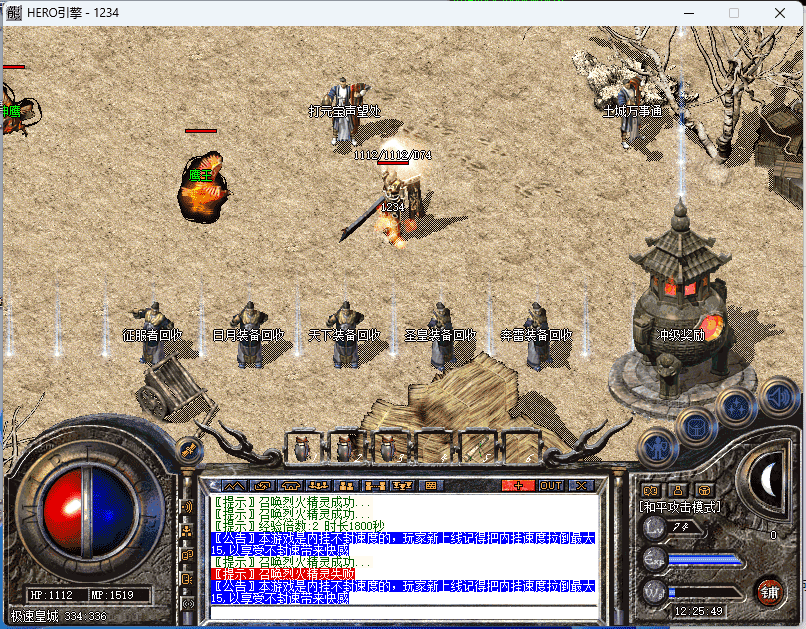
Task: Click the red HP half of the orb
Action: click(x=63, y=512)
